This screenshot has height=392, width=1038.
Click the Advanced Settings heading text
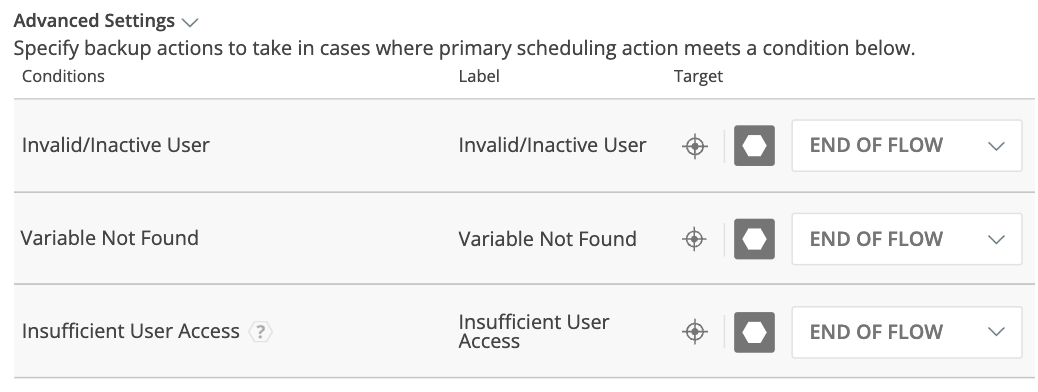coord(94,21)
